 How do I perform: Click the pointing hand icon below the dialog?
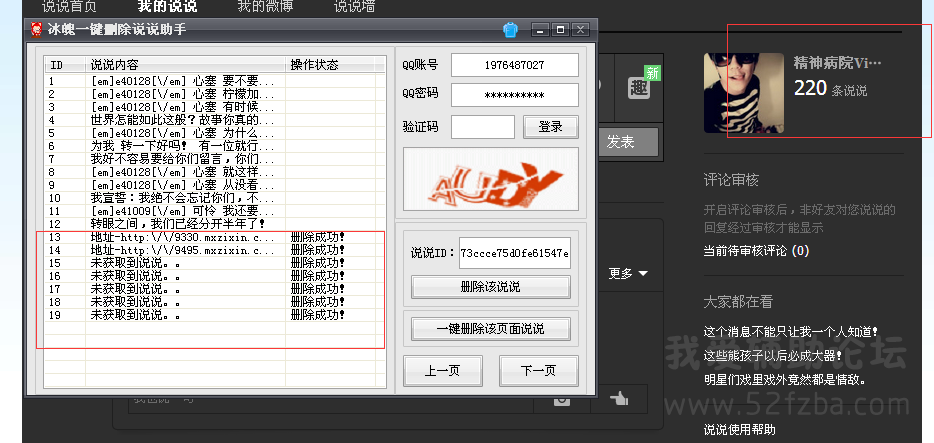tap(619, 398)
